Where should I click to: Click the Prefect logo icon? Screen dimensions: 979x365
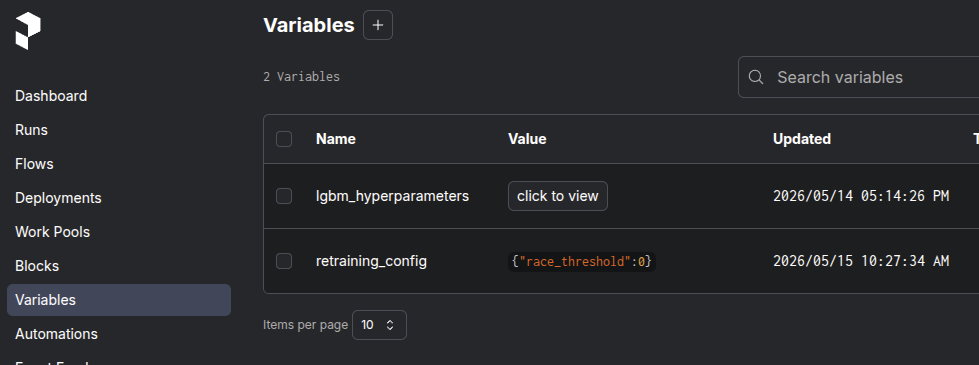(x=28, y=31)
